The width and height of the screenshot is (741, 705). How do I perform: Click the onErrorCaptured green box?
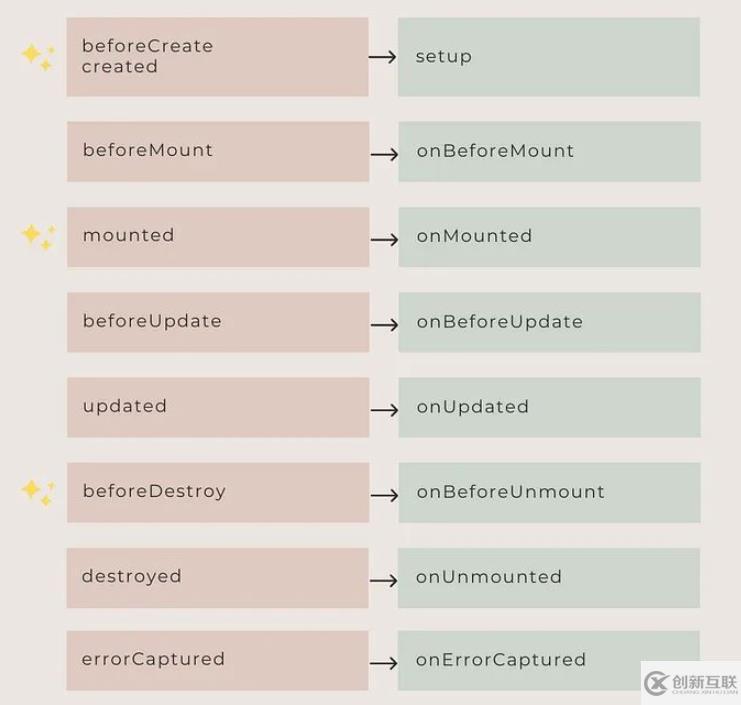coord(548,660)
